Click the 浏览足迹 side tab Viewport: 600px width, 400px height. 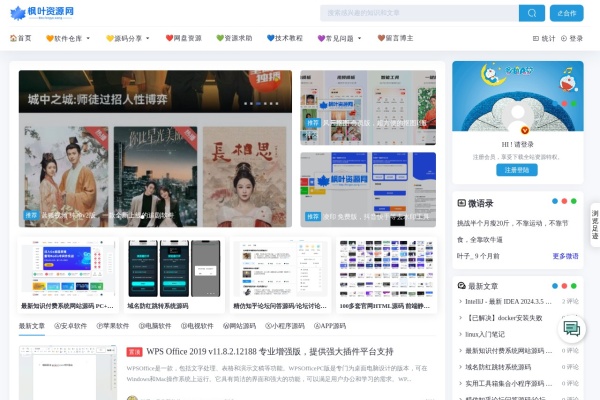594,224
